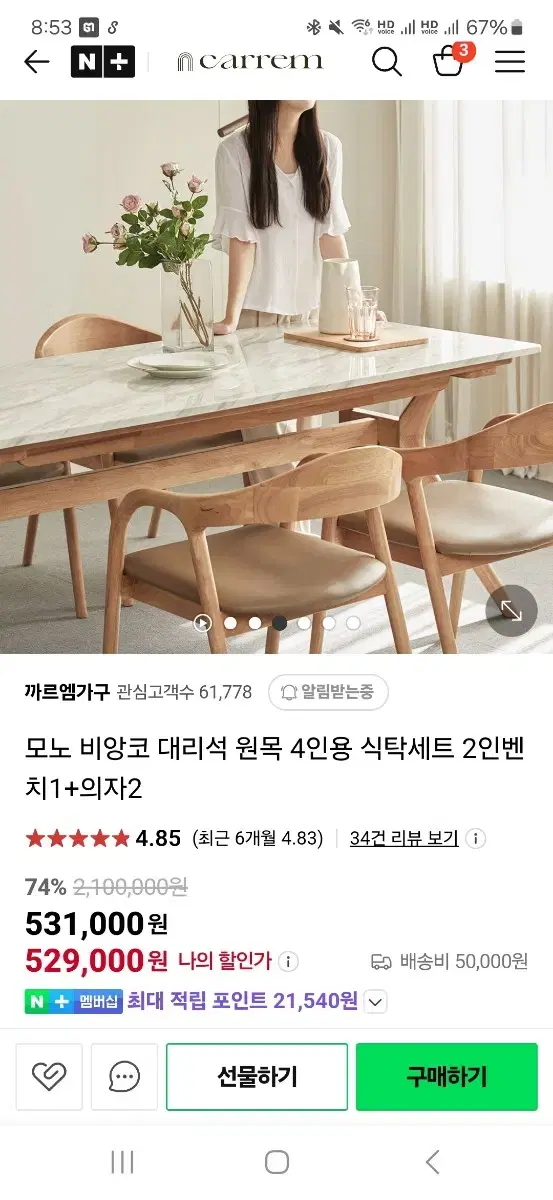553x1200 pixels.
Task: Open the chat inquiry icon
Action: [x=124, y=1076]
